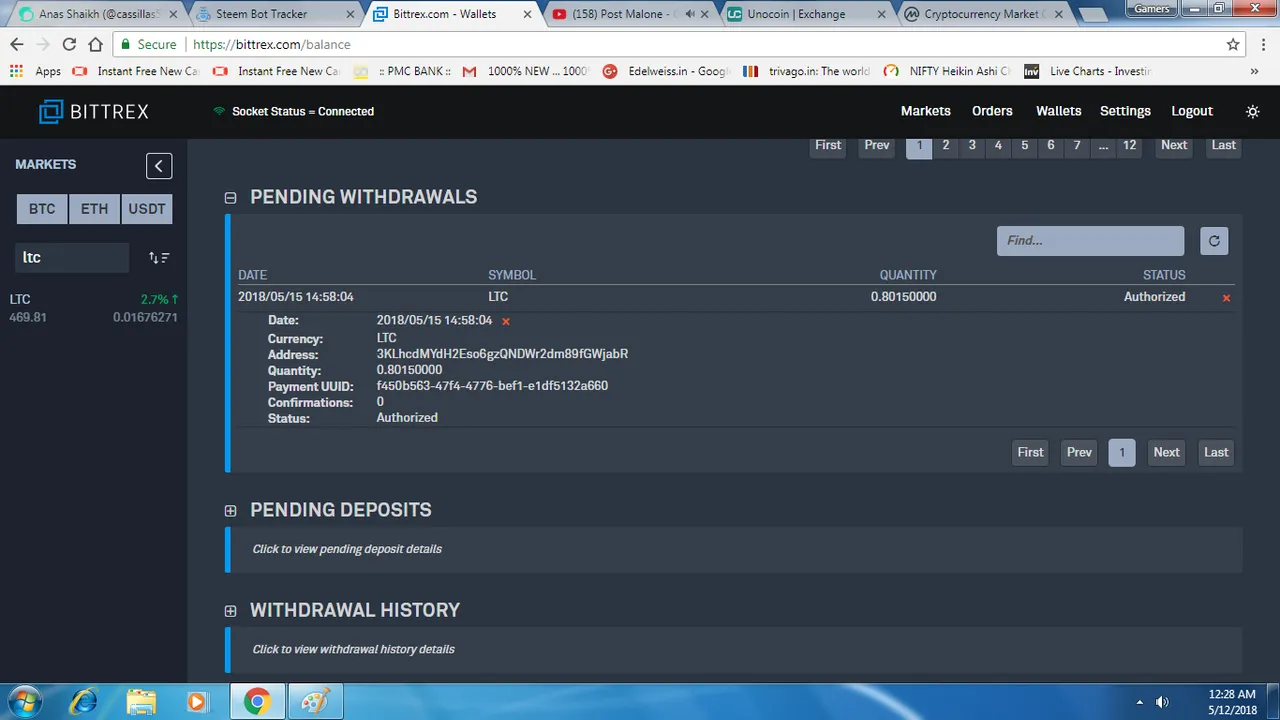Image resolution: width=1280 pixels, height=720 pixels.
Task: Click Logout
Action: coord(1192,111)
